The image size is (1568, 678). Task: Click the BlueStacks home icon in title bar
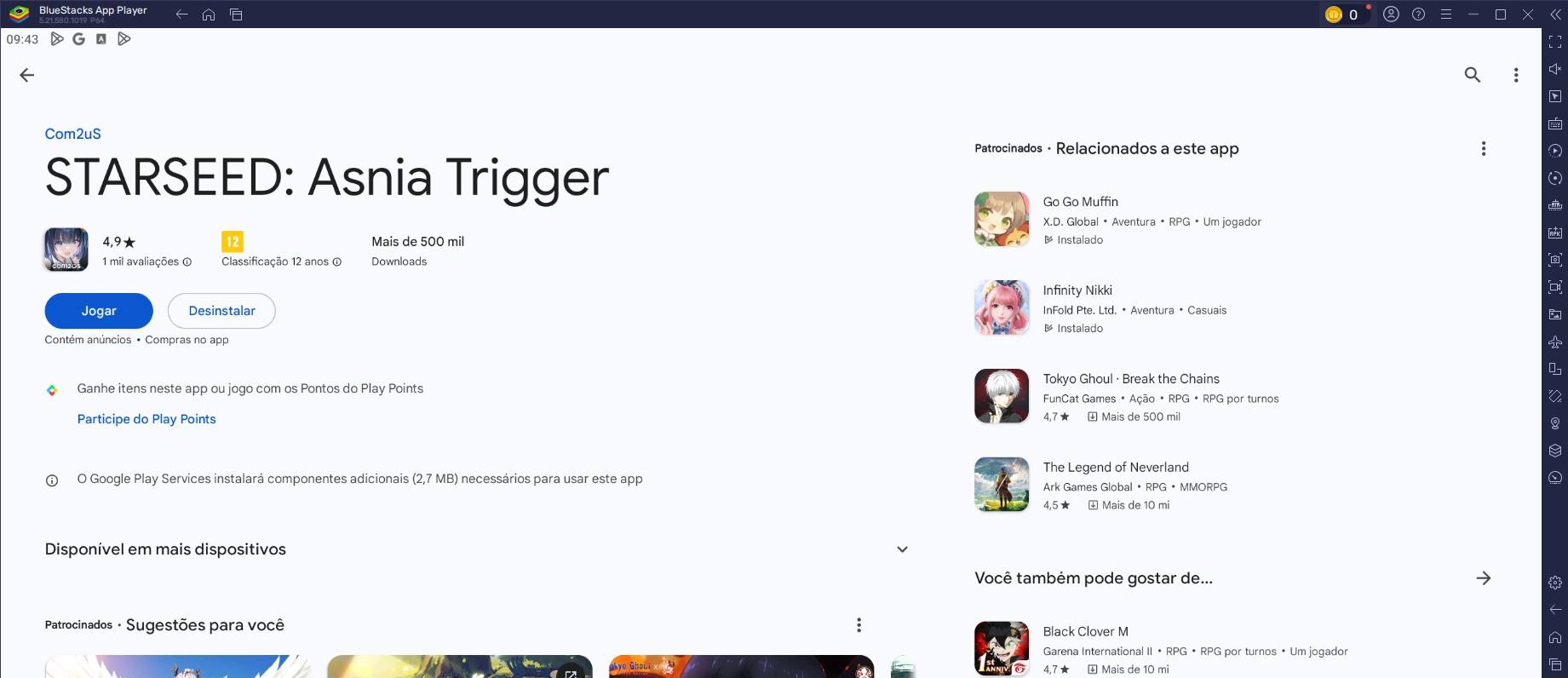(x=209, y=14)
